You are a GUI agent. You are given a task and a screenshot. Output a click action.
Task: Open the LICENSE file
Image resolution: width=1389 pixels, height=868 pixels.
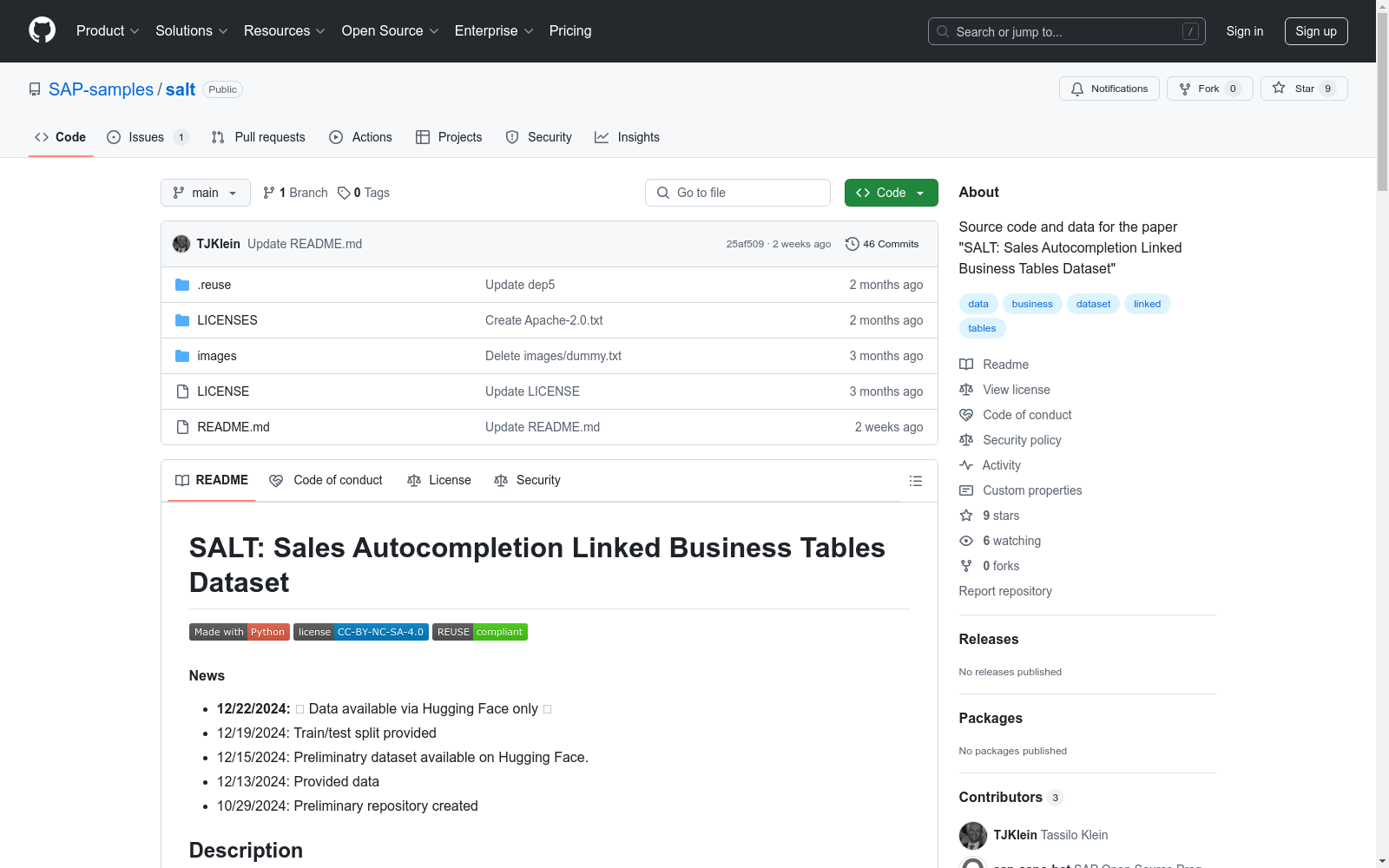tap(223, 391)
